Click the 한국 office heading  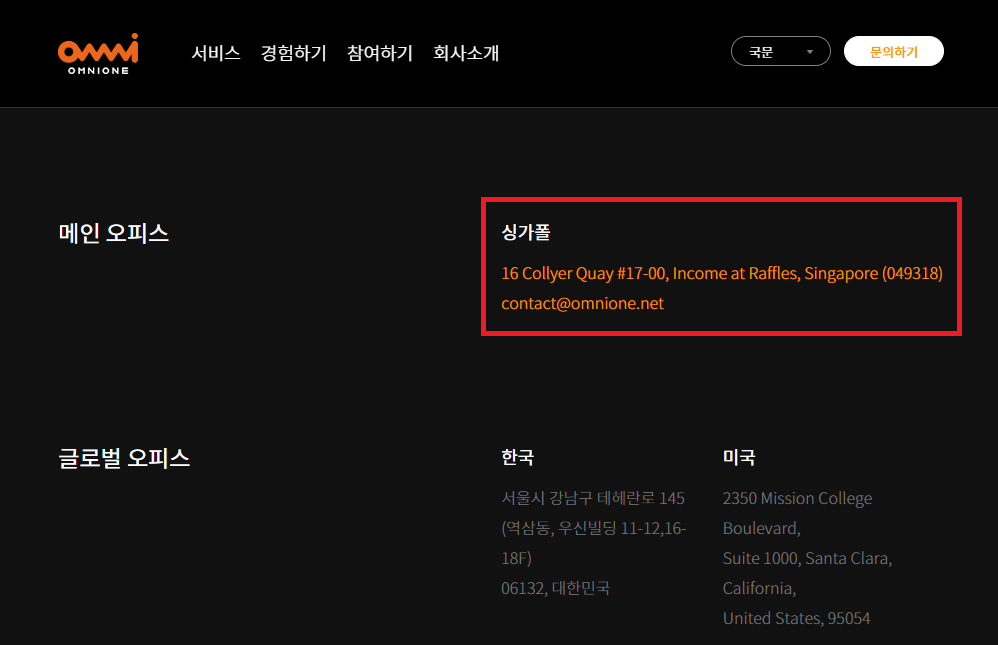tap(517, 457)
